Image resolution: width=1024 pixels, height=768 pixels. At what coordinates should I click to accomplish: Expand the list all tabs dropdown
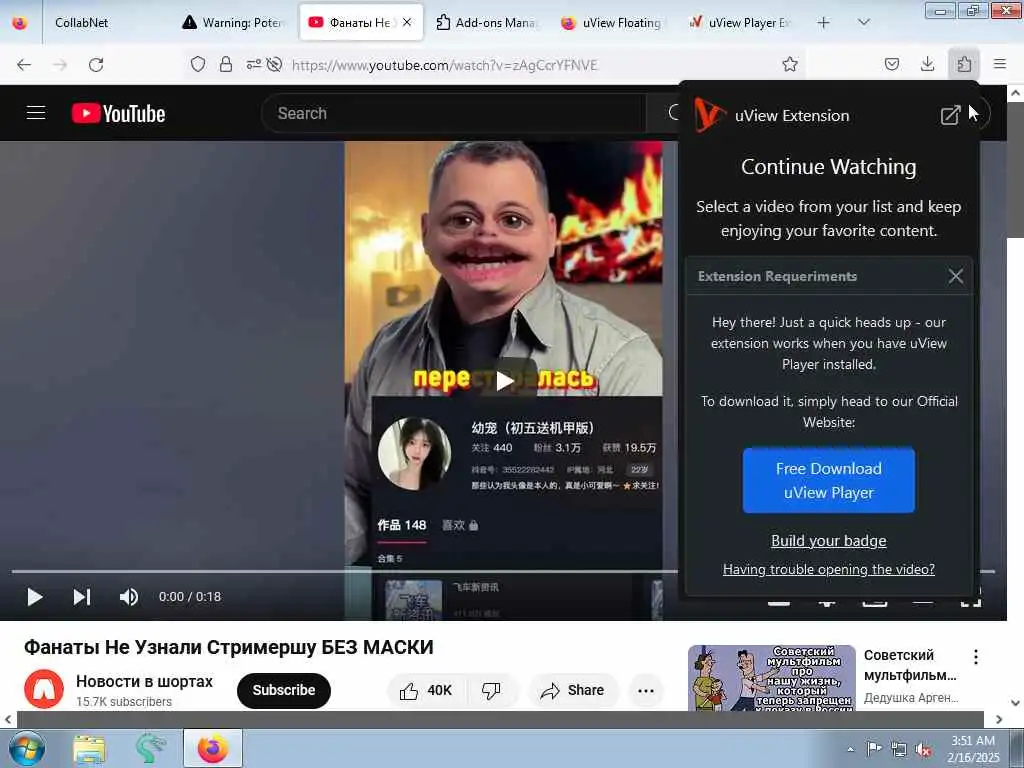(863, 23)
